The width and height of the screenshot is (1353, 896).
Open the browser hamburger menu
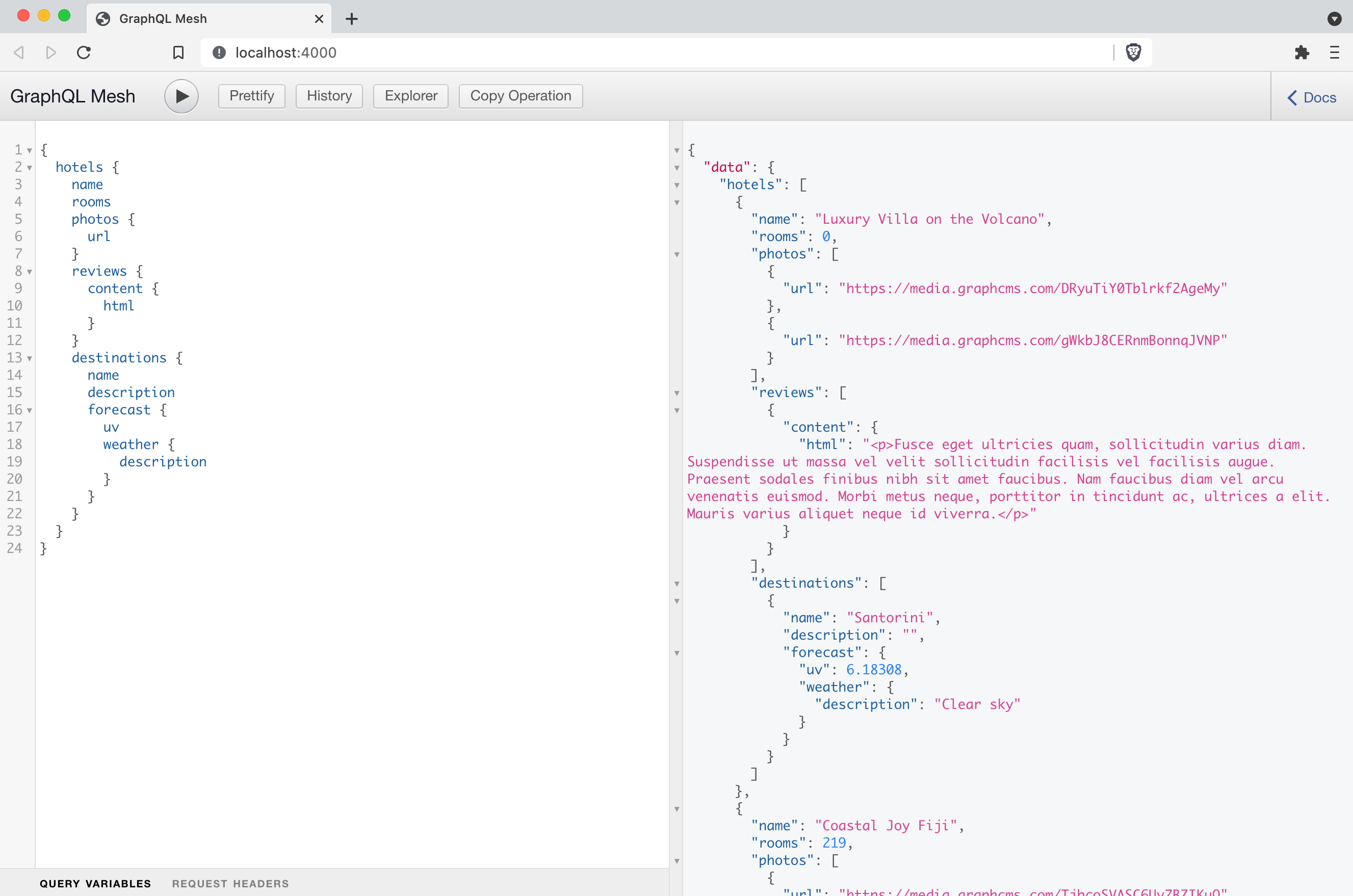click(x=1334, y=52)
